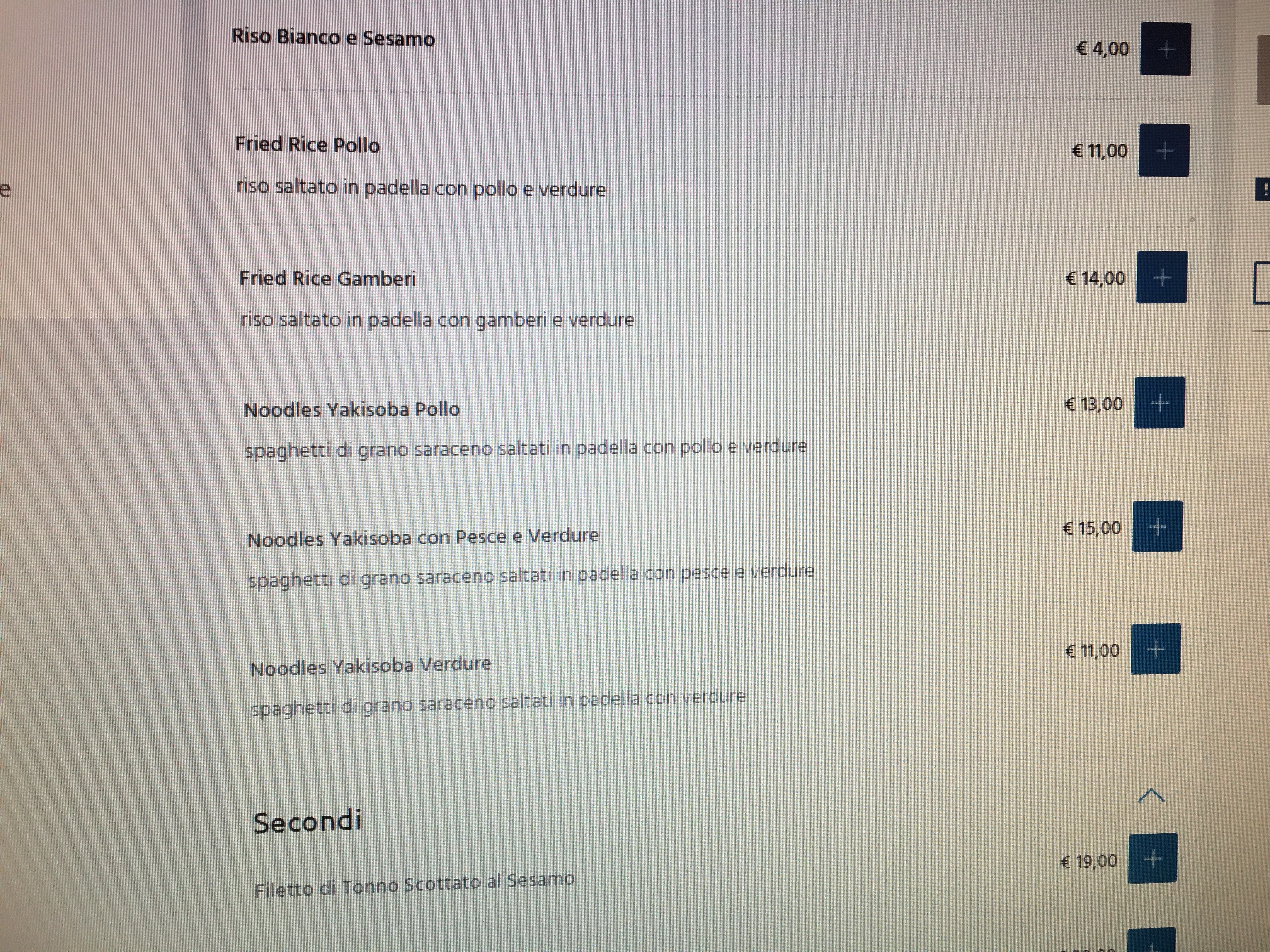Open the Riso Bianco e Sesamo item
Screen dimensions: 1270x952
click(x=334, y=38)
